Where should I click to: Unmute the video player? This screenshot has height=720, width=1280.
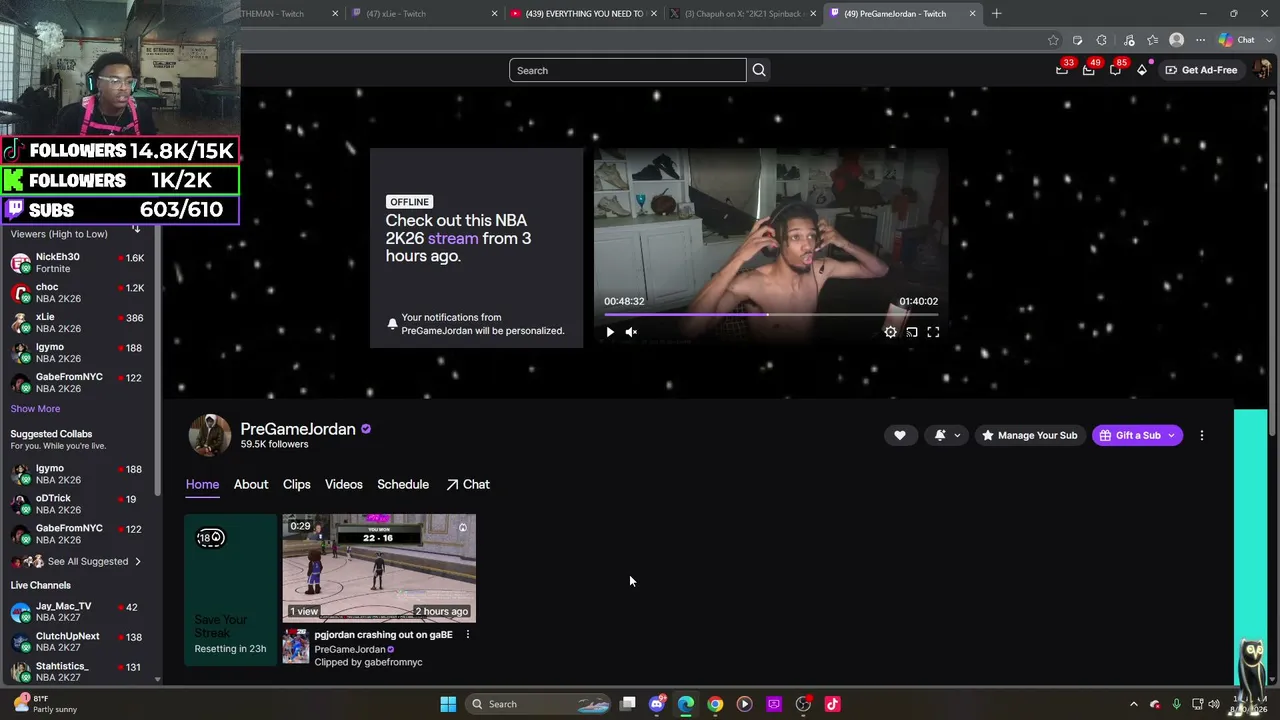click(631, 332)
